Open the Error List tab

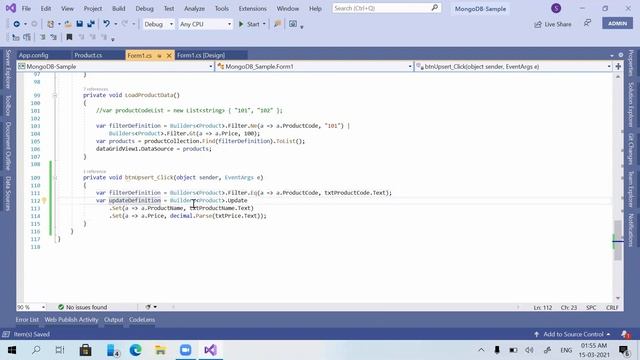(x=27, y=320)
